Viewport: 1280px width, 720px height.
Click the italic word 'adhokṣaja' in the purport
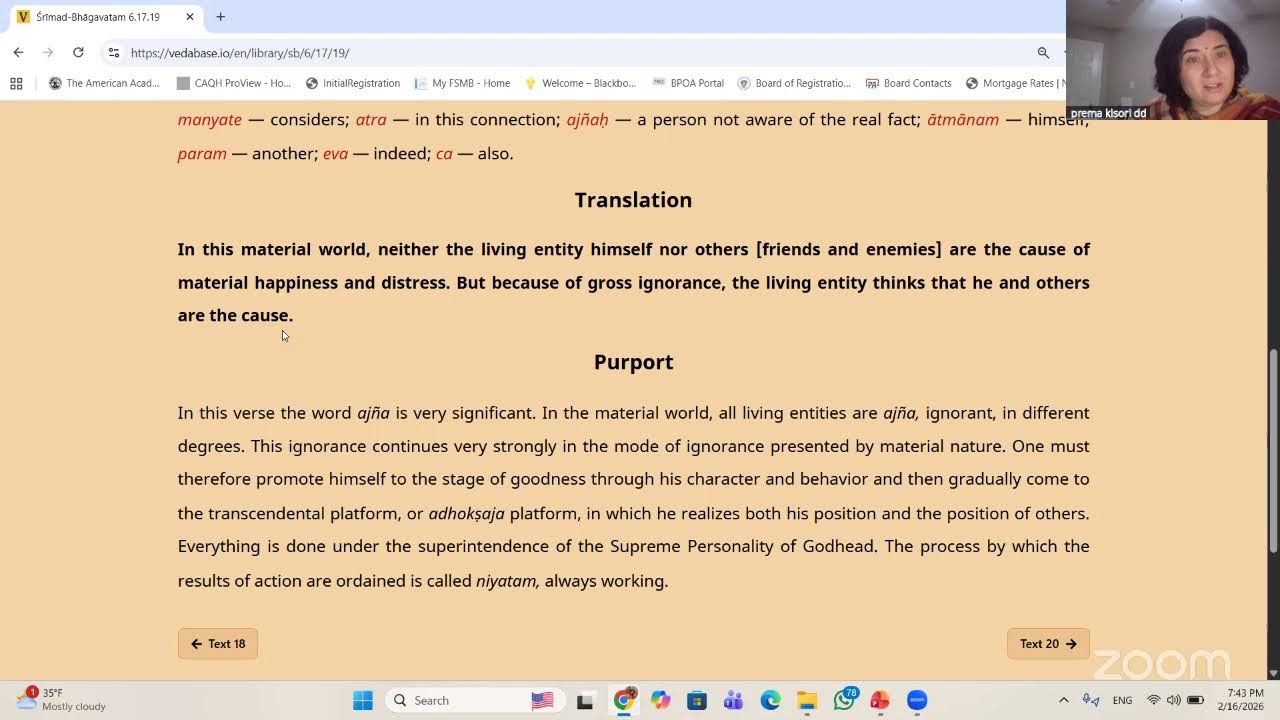(x=466, y=514)
